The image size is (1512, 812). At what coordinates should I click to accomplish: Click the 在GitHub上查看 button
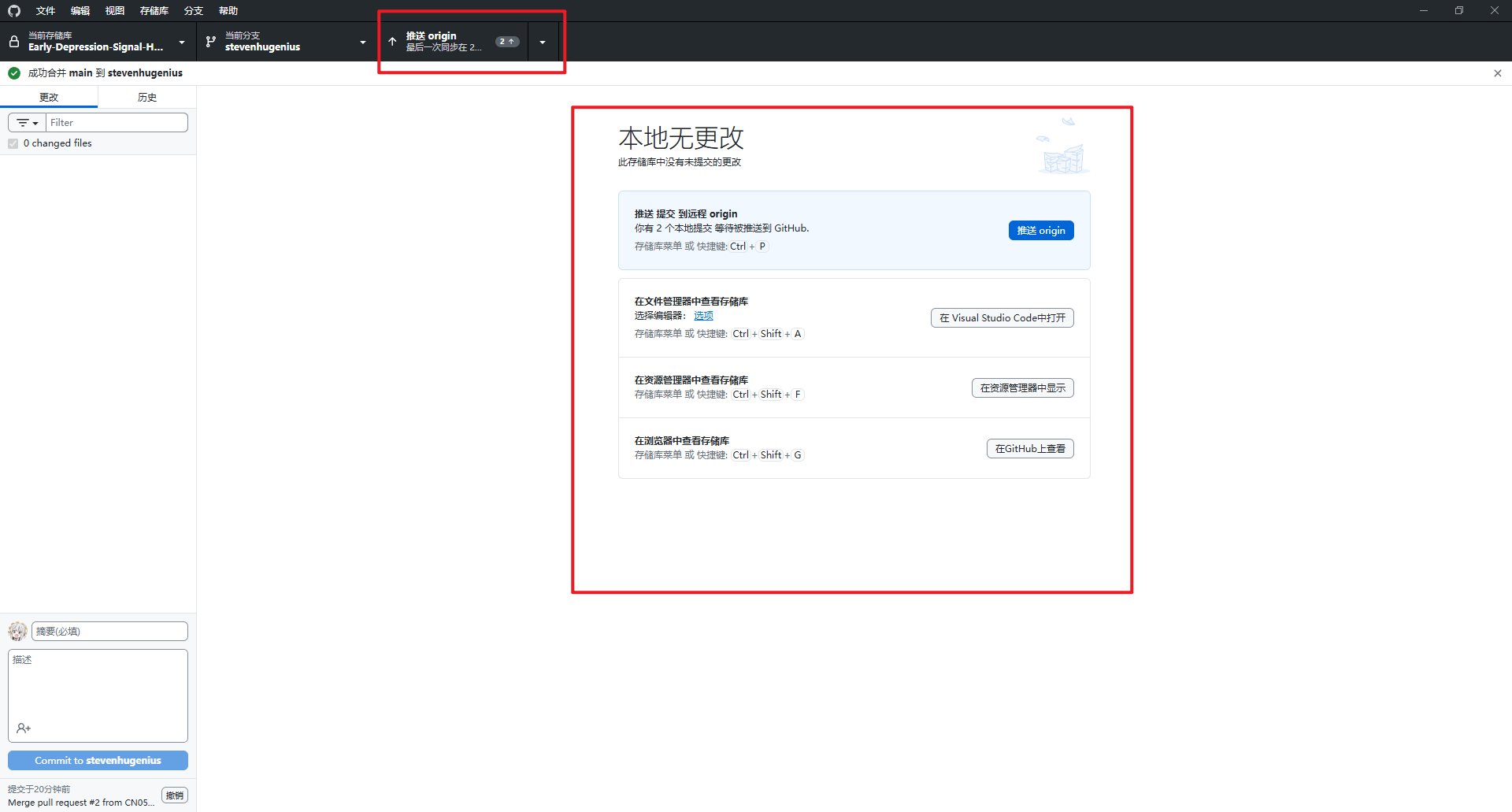pos(1029,449)
